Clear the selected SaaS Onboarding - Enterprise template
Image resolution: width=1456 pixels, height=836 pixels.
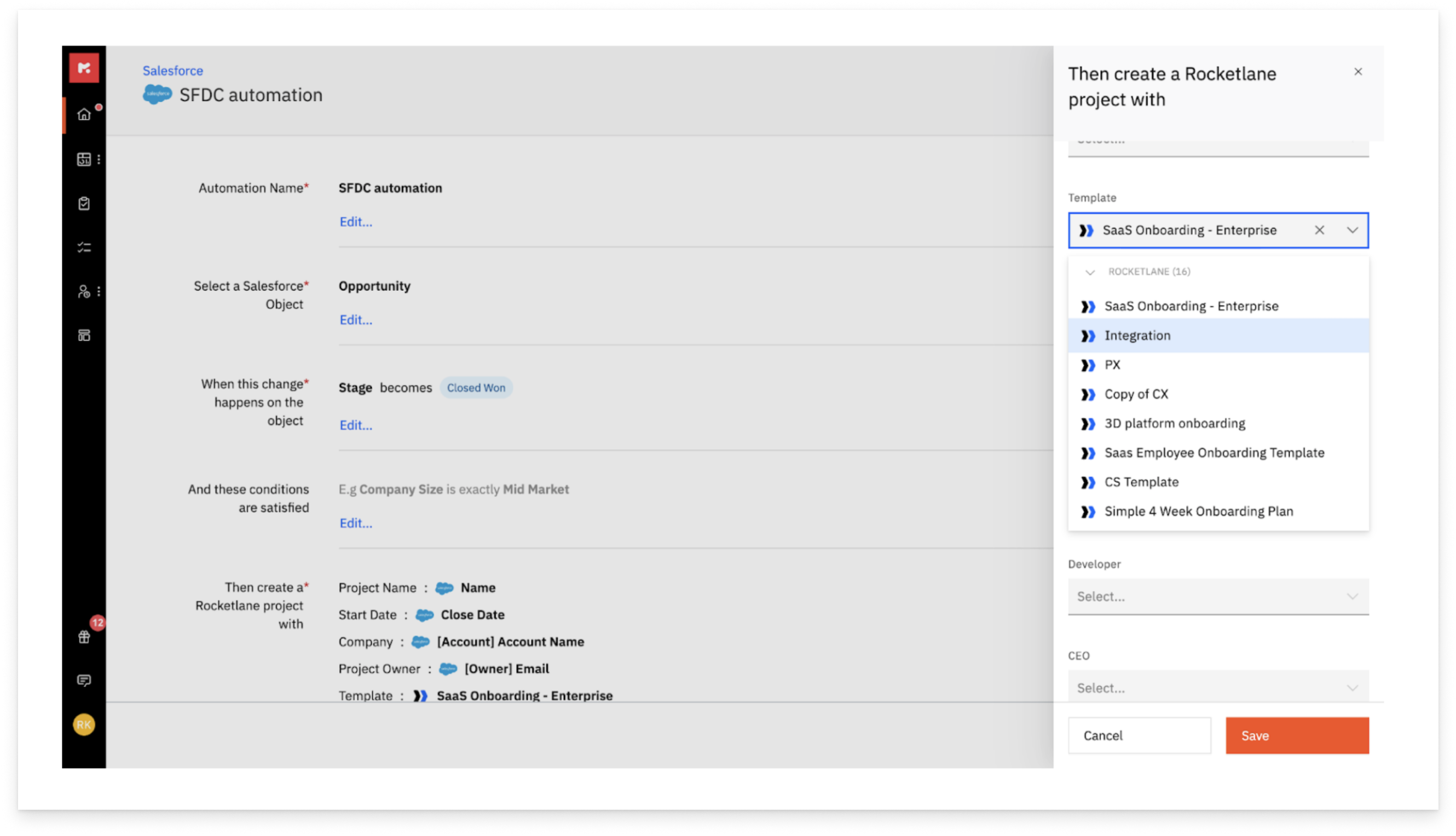point(1320,230)
